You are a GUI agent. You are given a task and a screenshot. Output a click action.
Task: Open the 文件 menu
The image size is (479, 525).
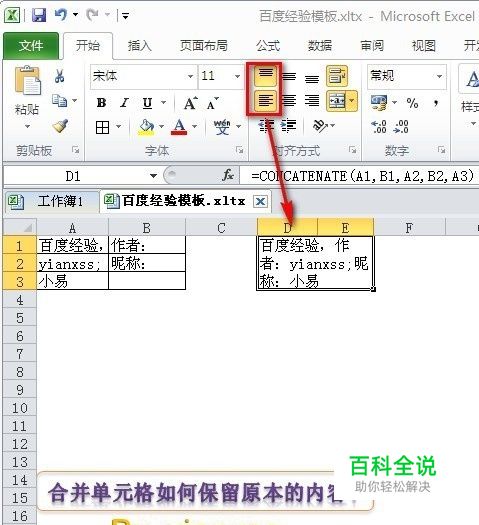[31, 46]
